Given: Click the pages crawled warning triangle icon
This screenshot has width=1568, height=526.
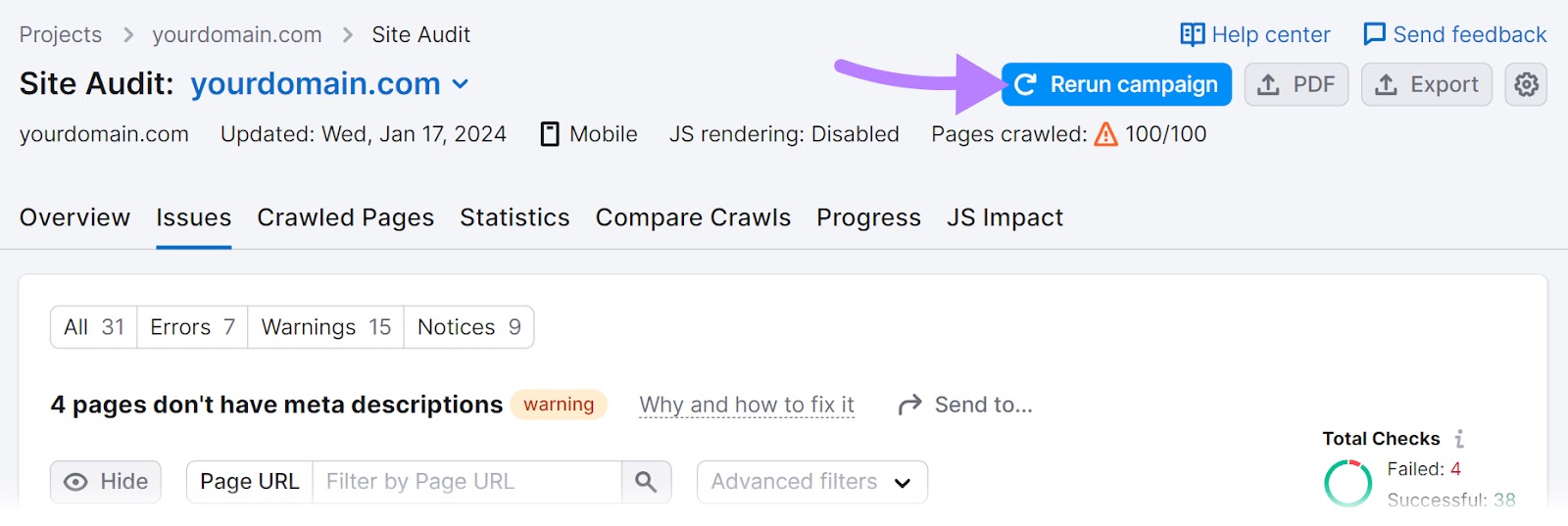Looking at the screenshot, I should coord(1105,134).
